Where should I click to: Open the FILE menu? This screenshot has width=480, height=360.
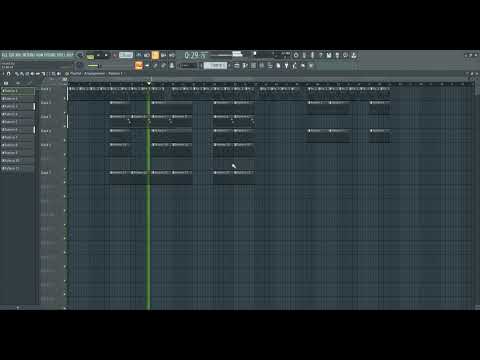pyautogui.click(x=4, y=55)
